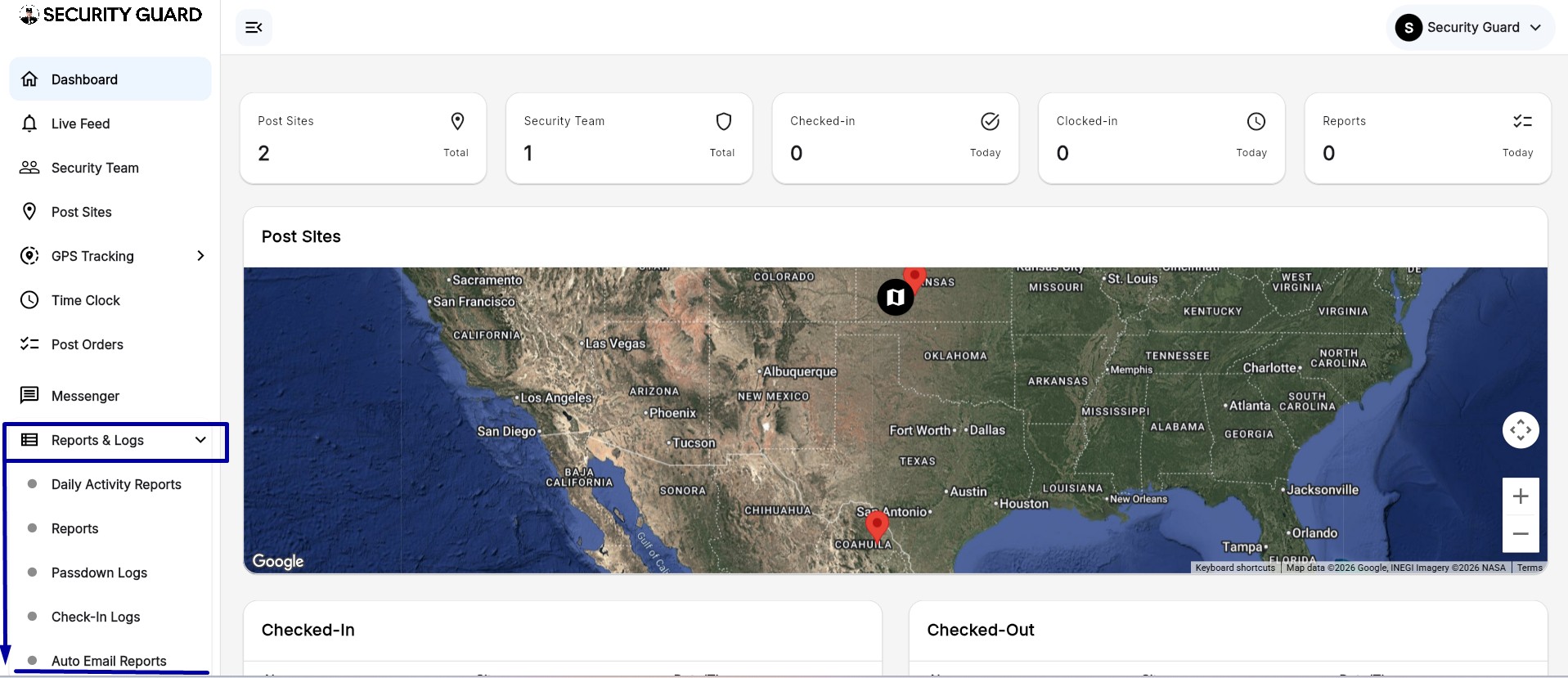
Task: Click the Checked-in Today card
Action: click(x=896, y=138)
